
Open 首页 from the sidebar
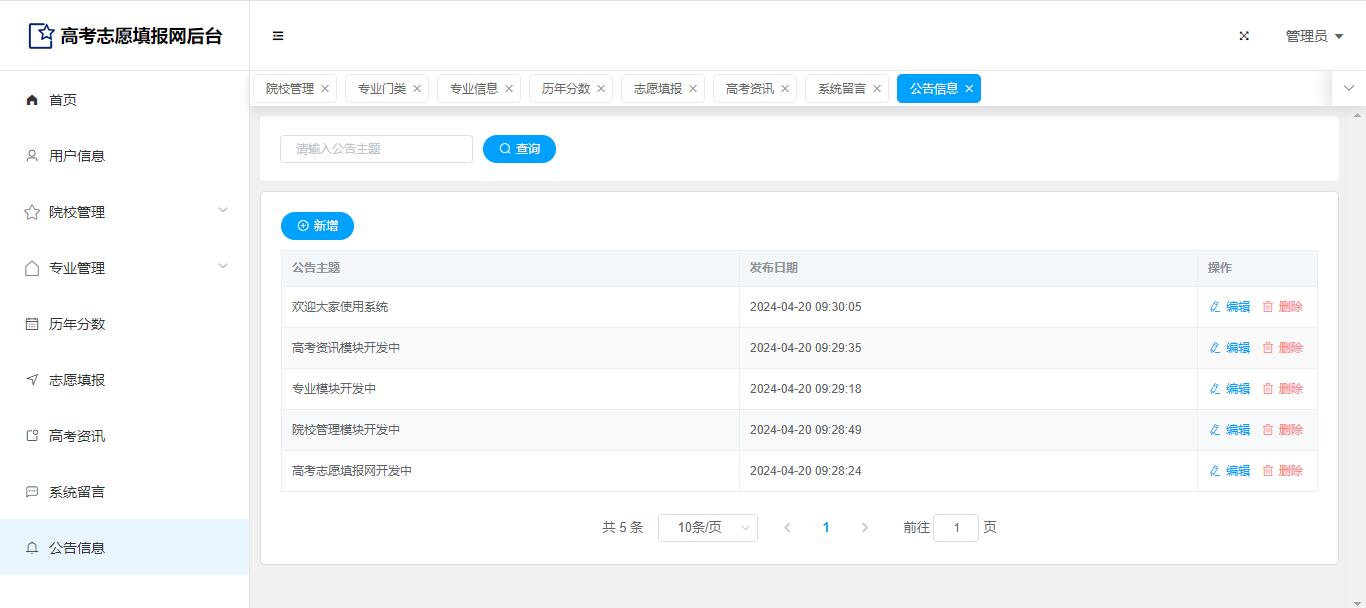[63, 100]
